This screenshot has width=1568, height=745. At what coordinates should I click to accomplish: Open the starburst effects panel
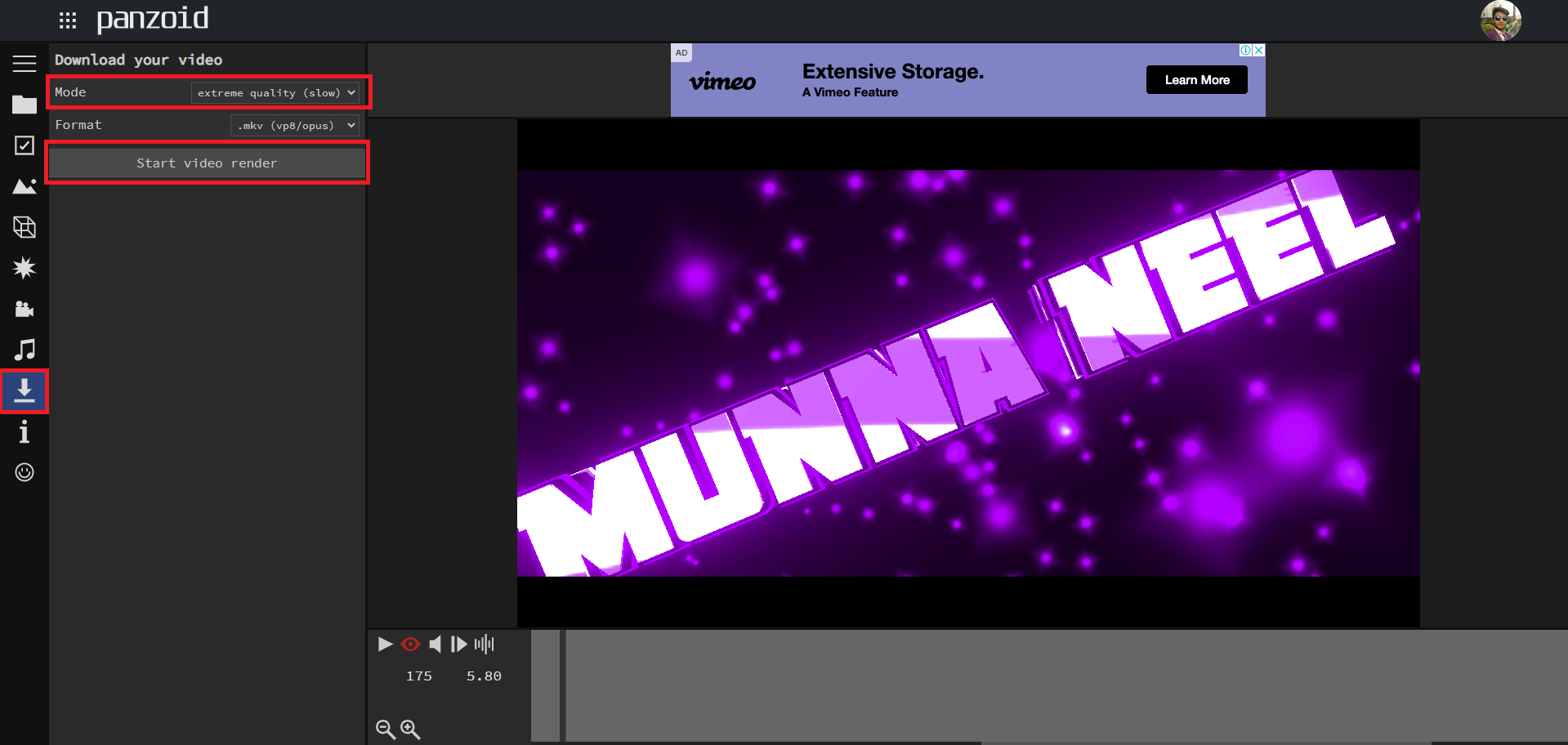(x=25, y=268)
